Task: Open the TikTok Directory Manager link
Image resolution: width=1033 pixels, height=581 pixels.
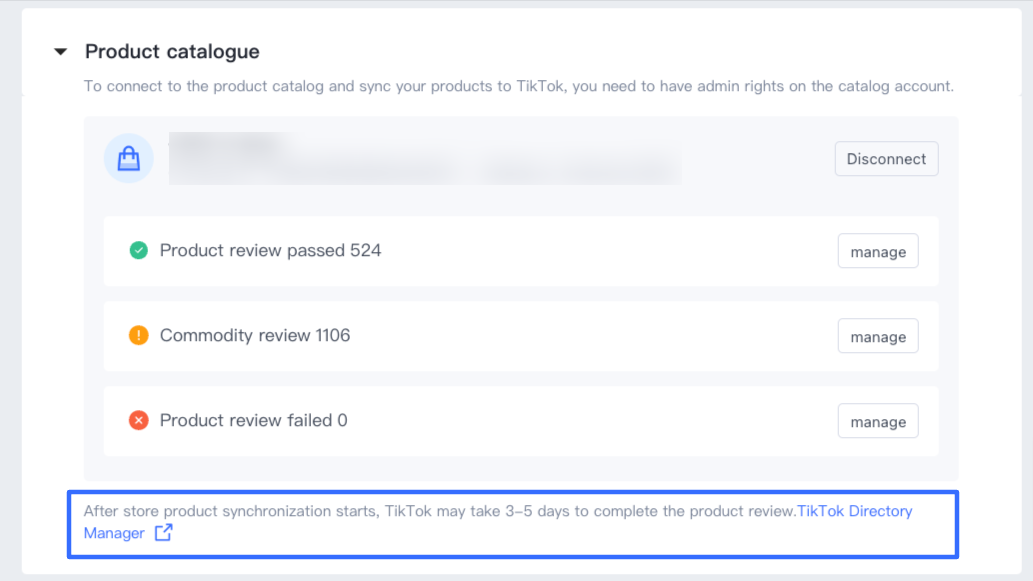Action: (x=854, y=511)
